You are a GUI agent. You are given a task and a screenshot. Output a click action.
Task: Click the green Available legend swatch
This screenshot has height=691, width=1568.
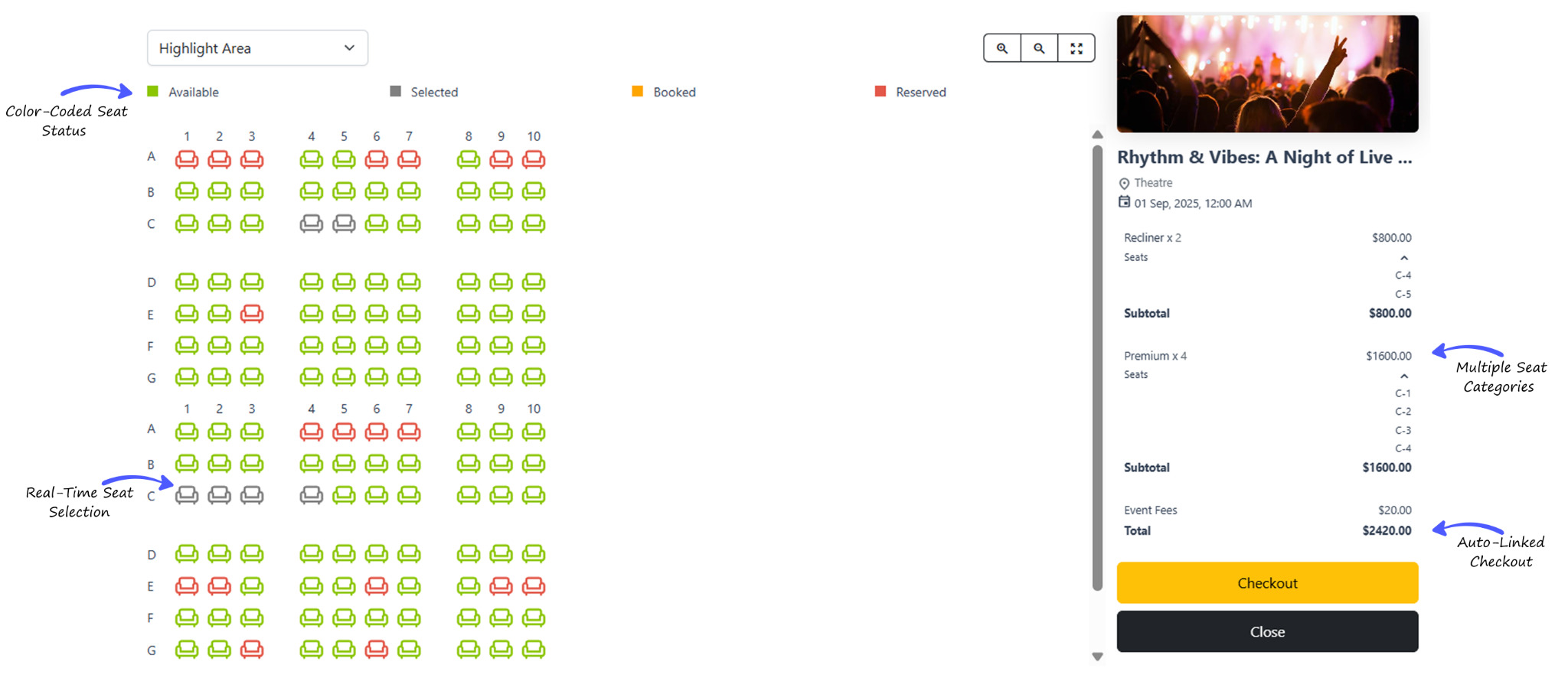click(x=153, y=92)
